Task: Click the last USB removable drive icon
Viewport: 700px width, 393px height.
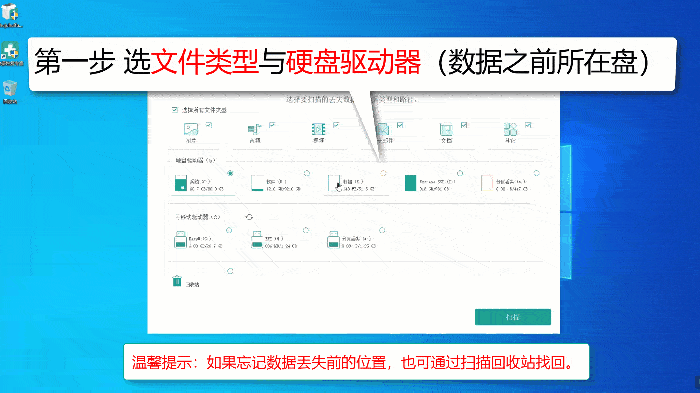Action: [333, 239]
